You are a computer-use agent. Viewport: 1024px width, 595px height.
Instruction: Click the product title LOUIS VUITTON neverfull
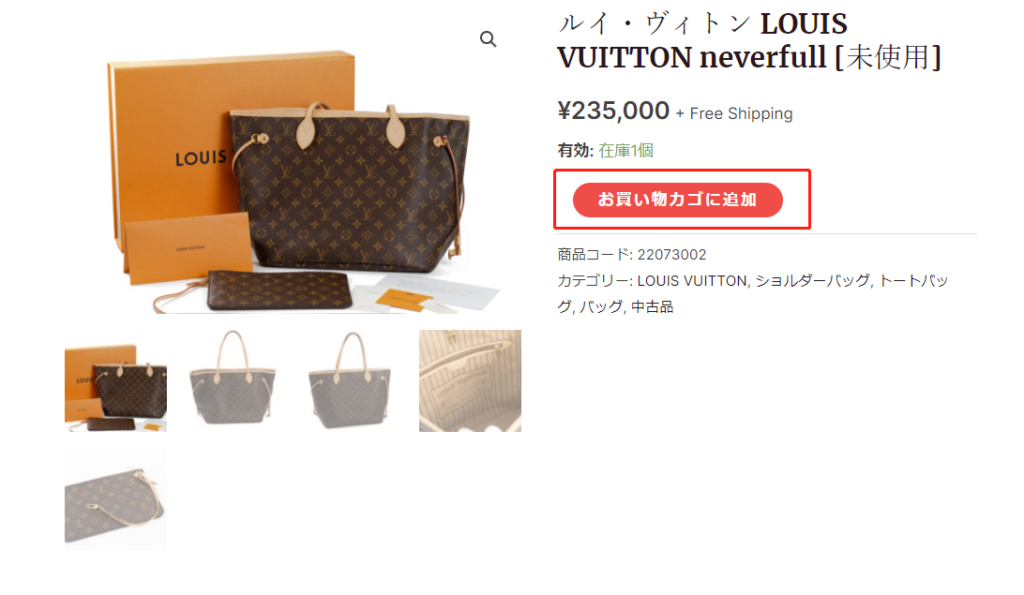(748, 40)
